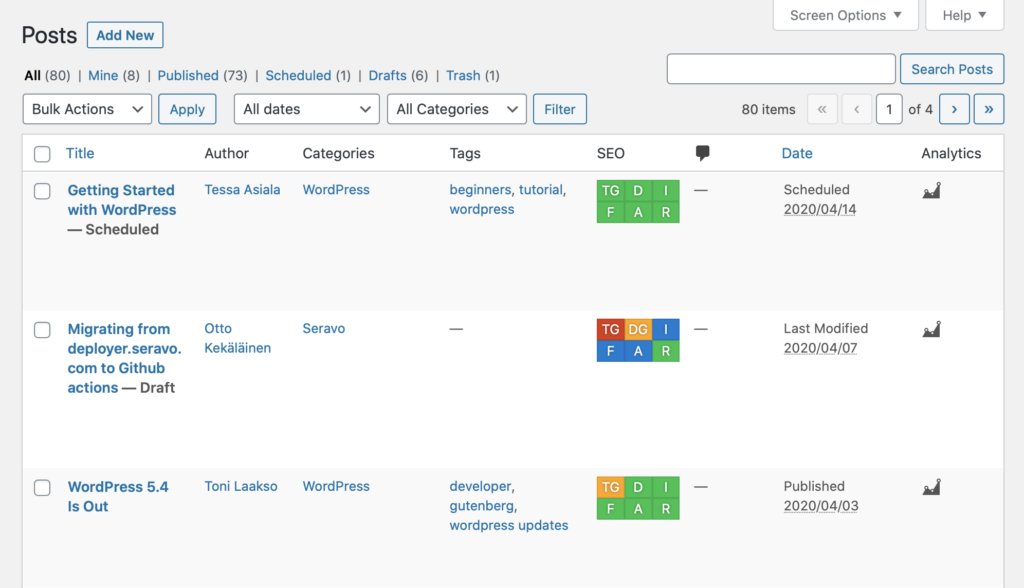This screenshot has height=588, width=1024.
Task: Click orange DG SEO badge on Migrating post
Action: 638,329
